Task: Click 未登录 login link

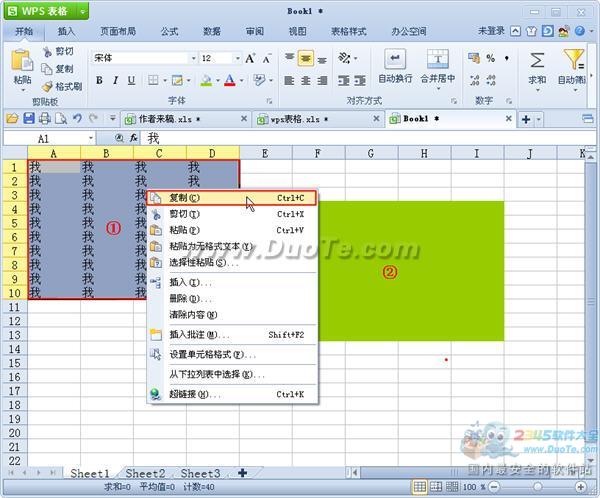Action: point(491,31)
